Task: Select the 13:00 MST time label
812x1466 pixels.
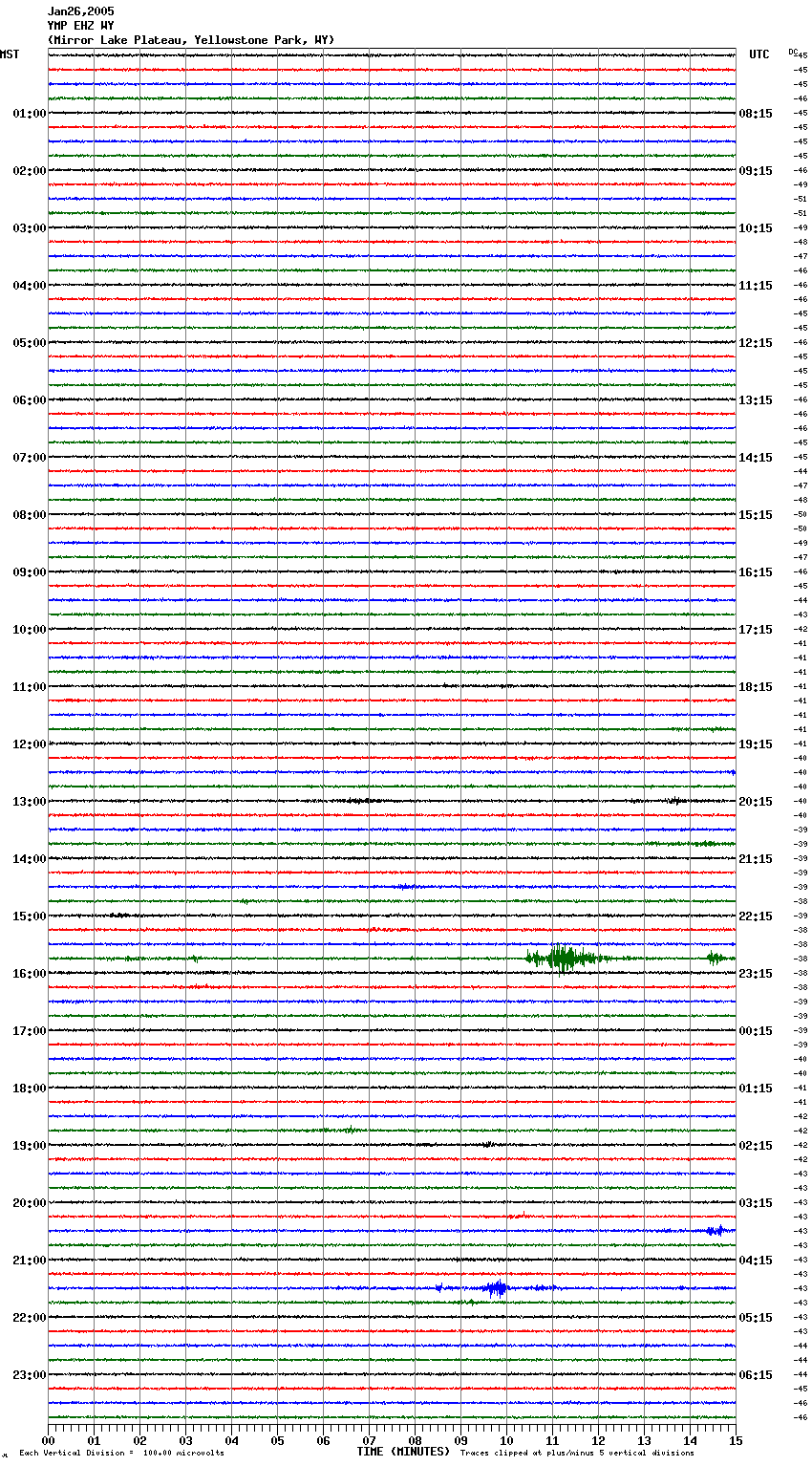Action: pos(30,802)
